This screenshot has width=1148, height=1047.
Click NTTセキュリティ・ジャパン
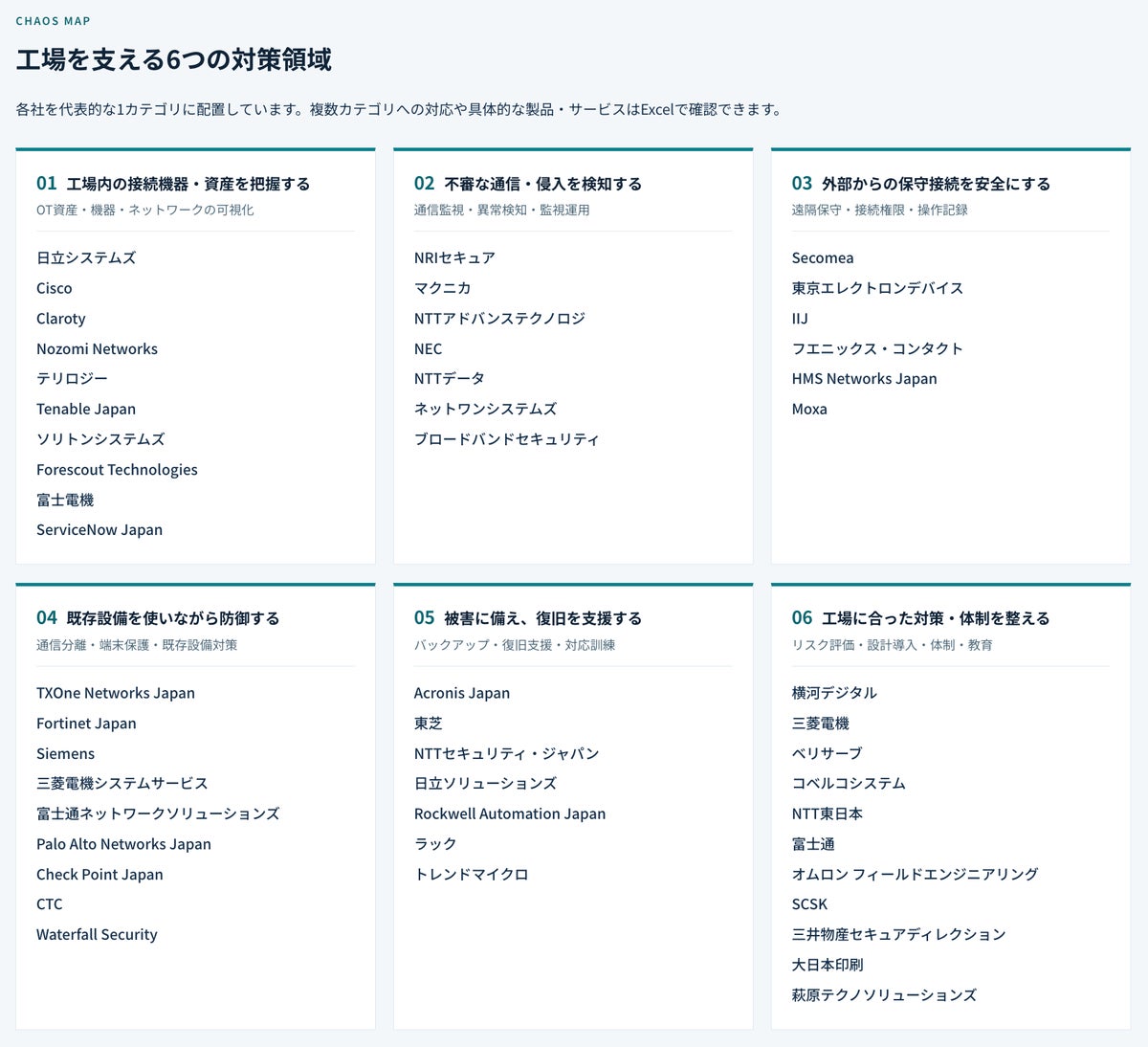coord(506,753)
